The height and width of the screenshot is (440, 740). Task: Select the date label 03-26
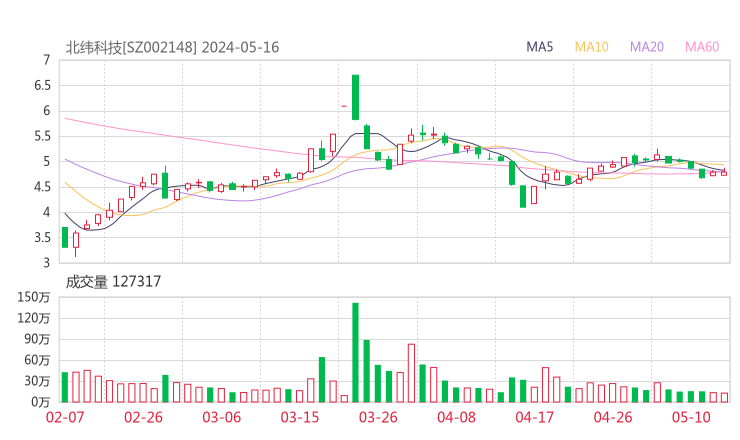378,417
